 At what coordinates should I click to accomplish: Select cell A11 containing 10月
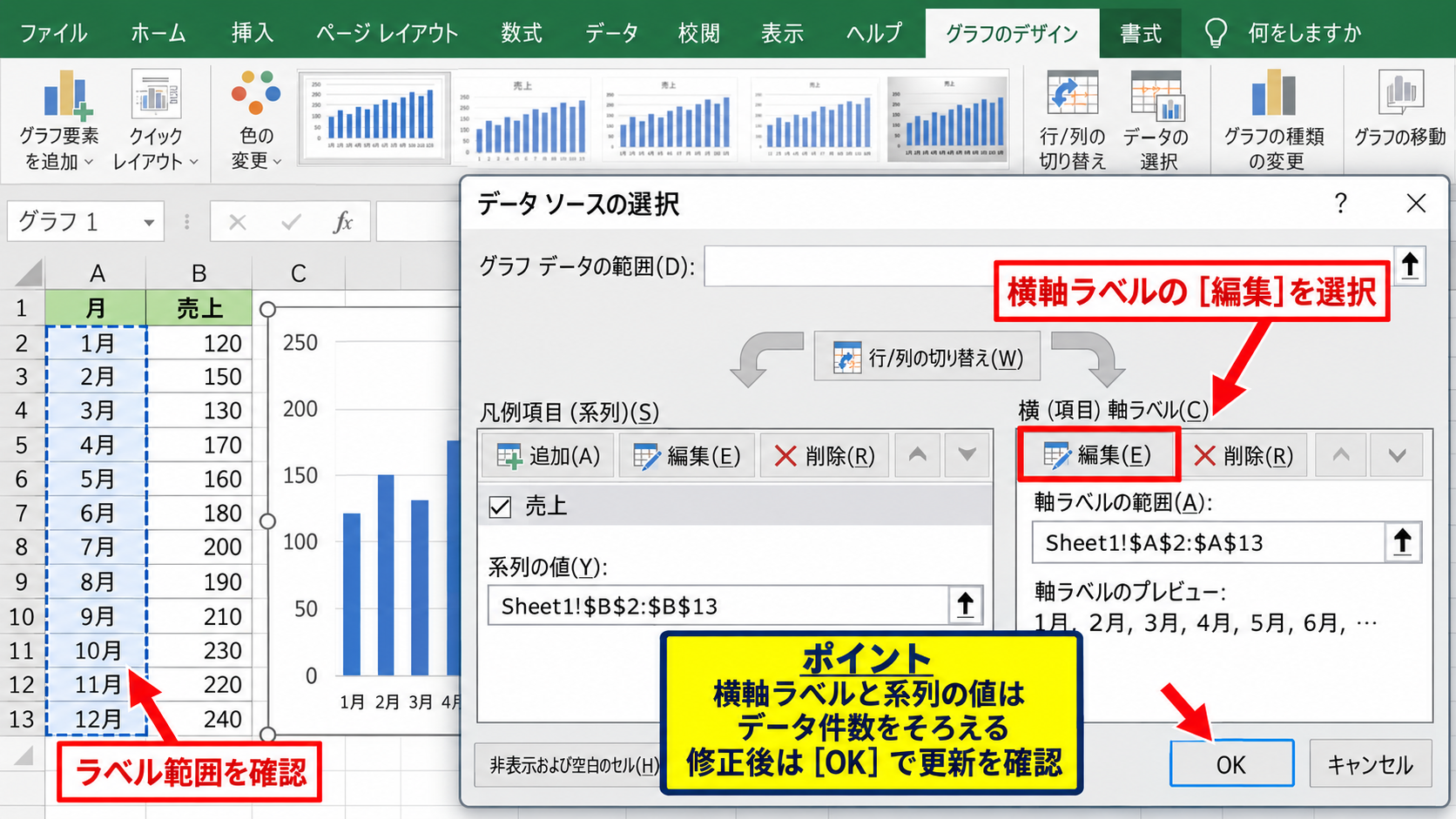(96, 650)
